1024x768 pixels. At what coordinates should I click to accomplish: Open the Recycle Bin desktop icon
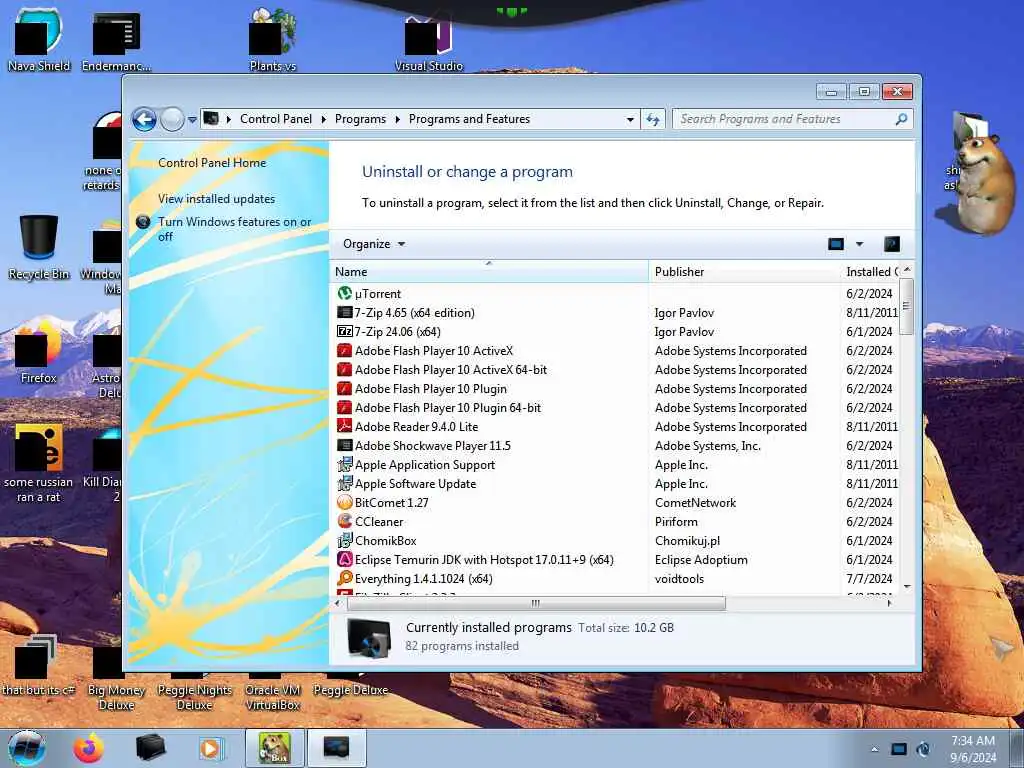point(39,248)
